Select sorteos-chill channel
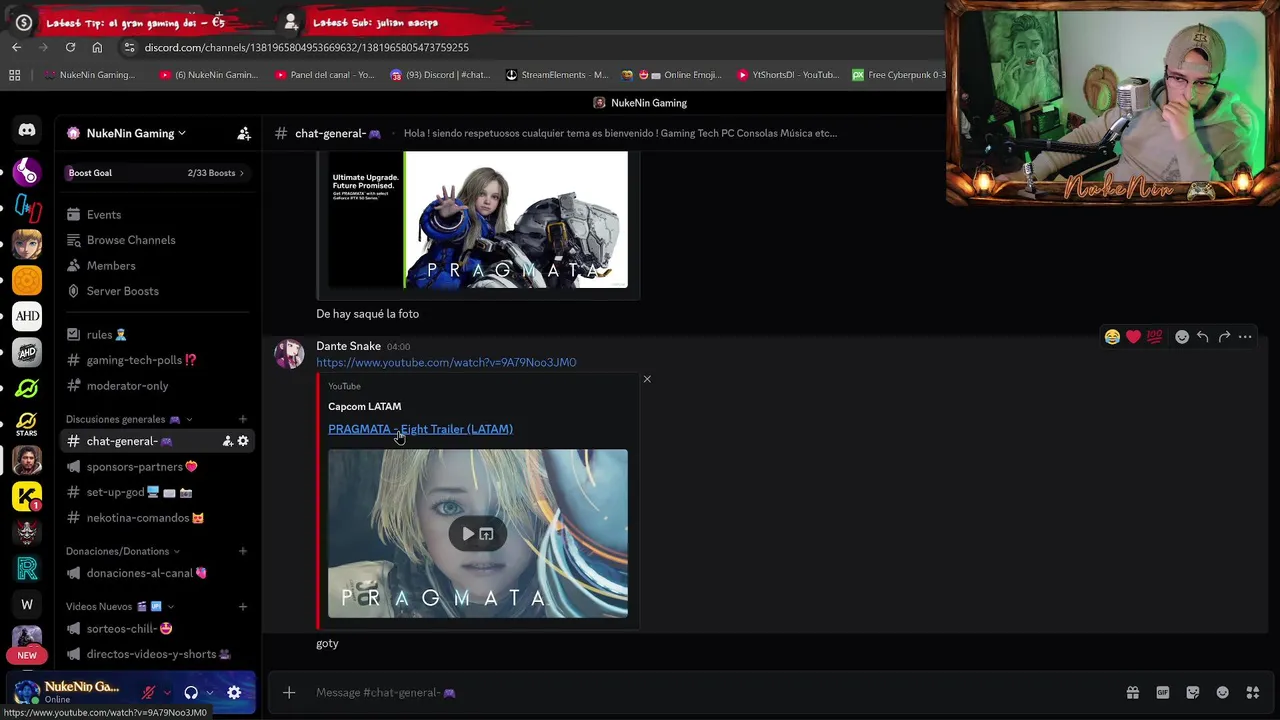 [158, 629]
